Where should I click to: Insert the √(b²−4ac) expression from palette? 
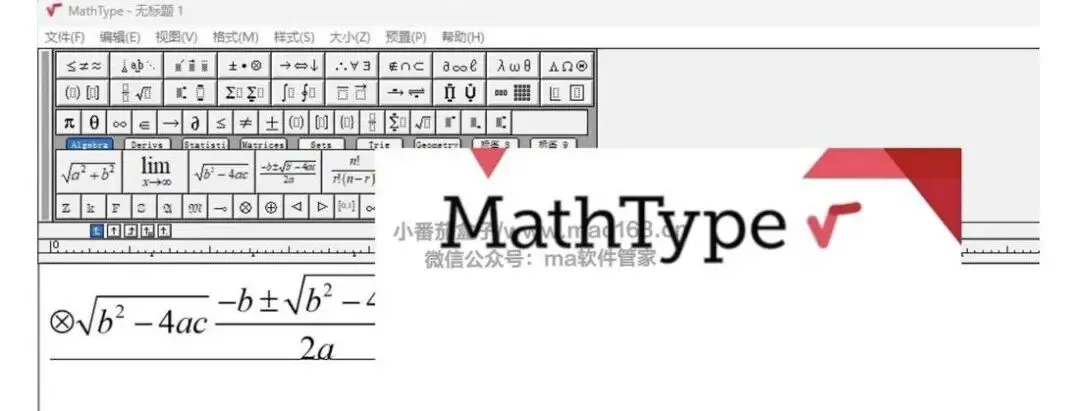222,171
